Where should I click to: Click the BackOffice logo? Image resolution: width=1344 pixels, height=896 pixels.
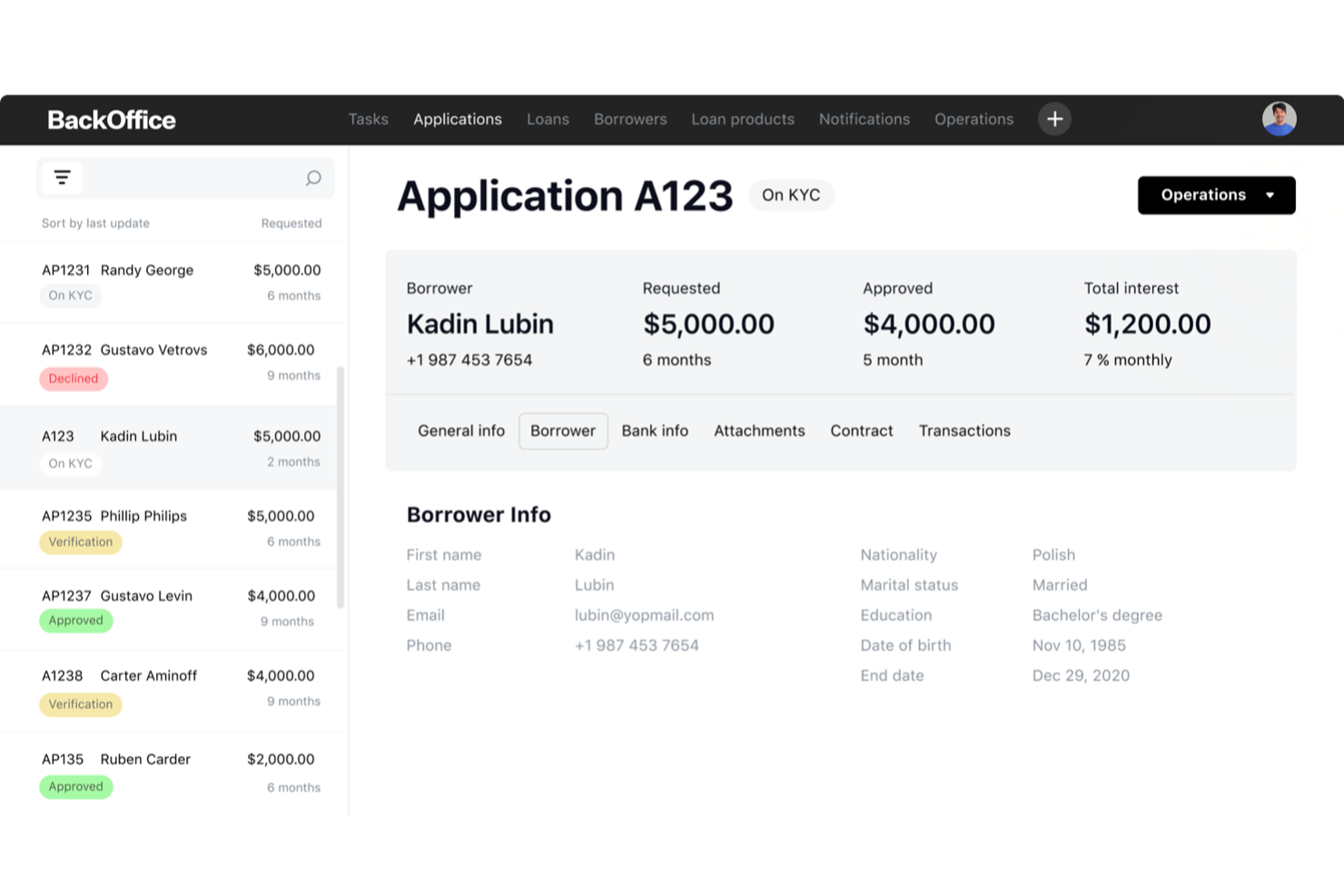(112, 119)
